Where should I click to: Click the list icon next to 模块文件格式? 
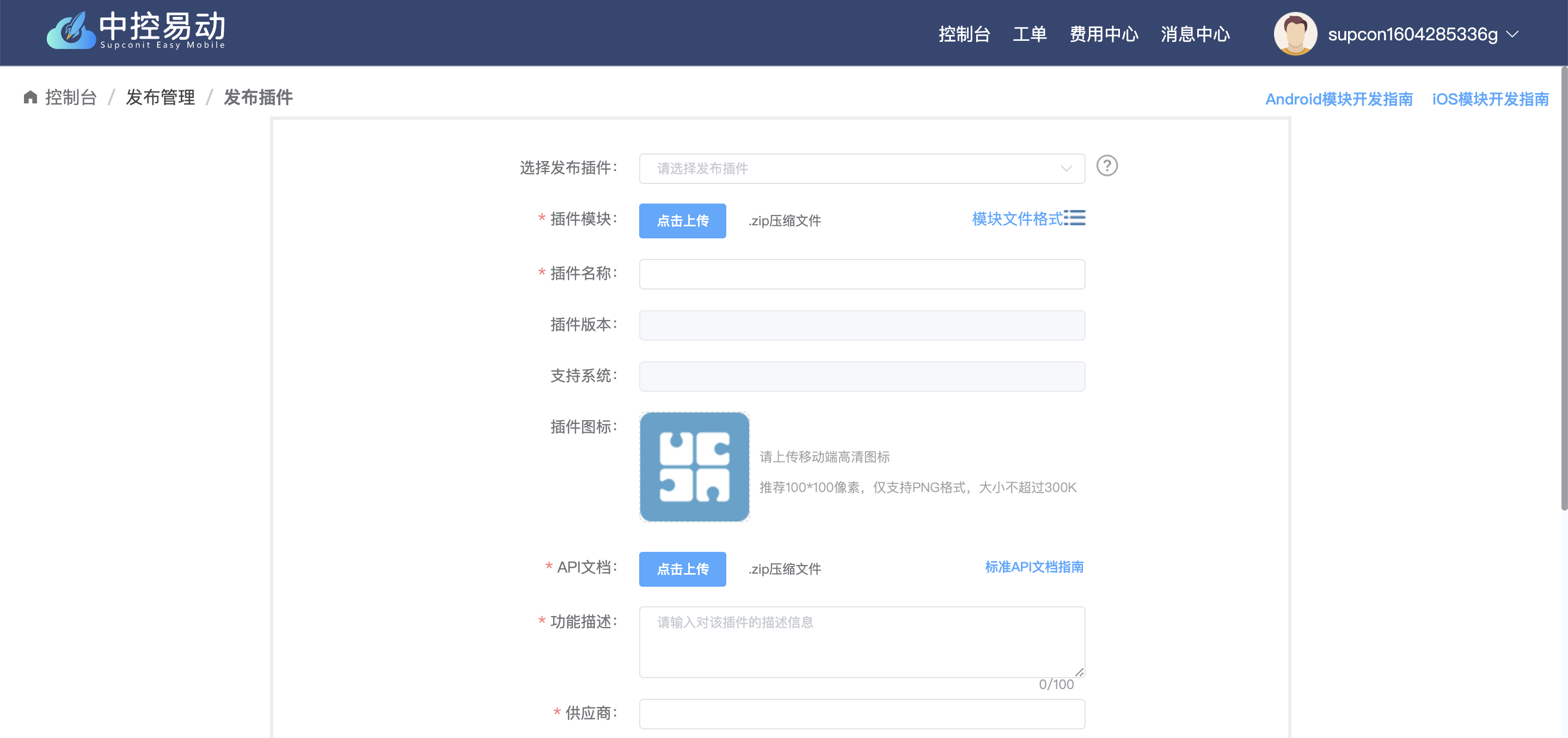(1076, 218)
